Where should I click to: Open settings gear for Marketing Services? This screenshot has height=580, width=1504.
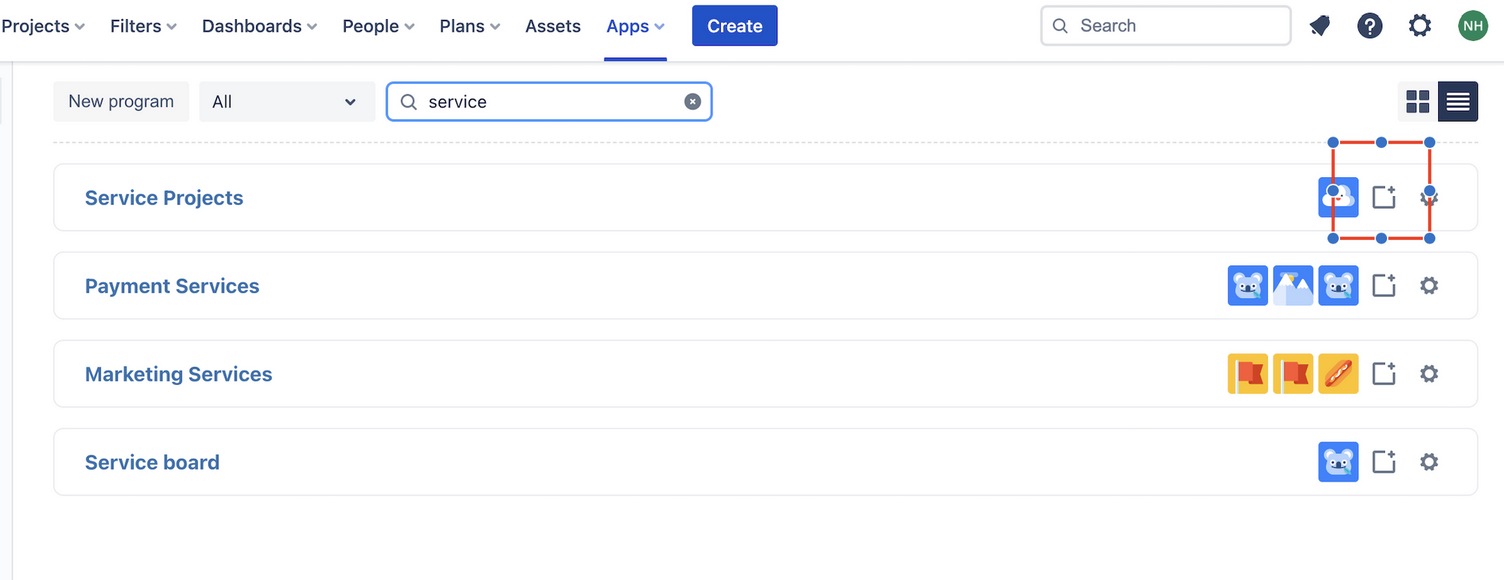tap(1429, 374)
